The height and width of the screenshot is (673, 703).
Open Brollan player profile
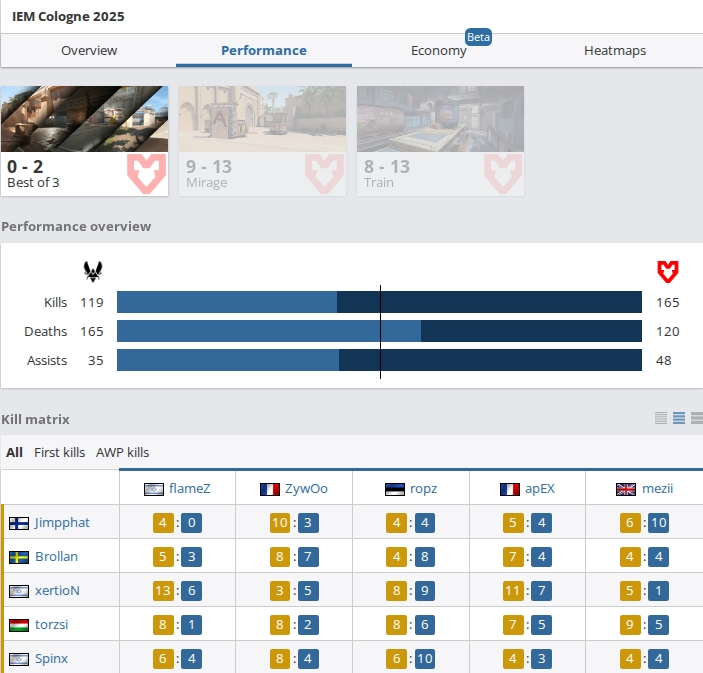click(56, 556)
